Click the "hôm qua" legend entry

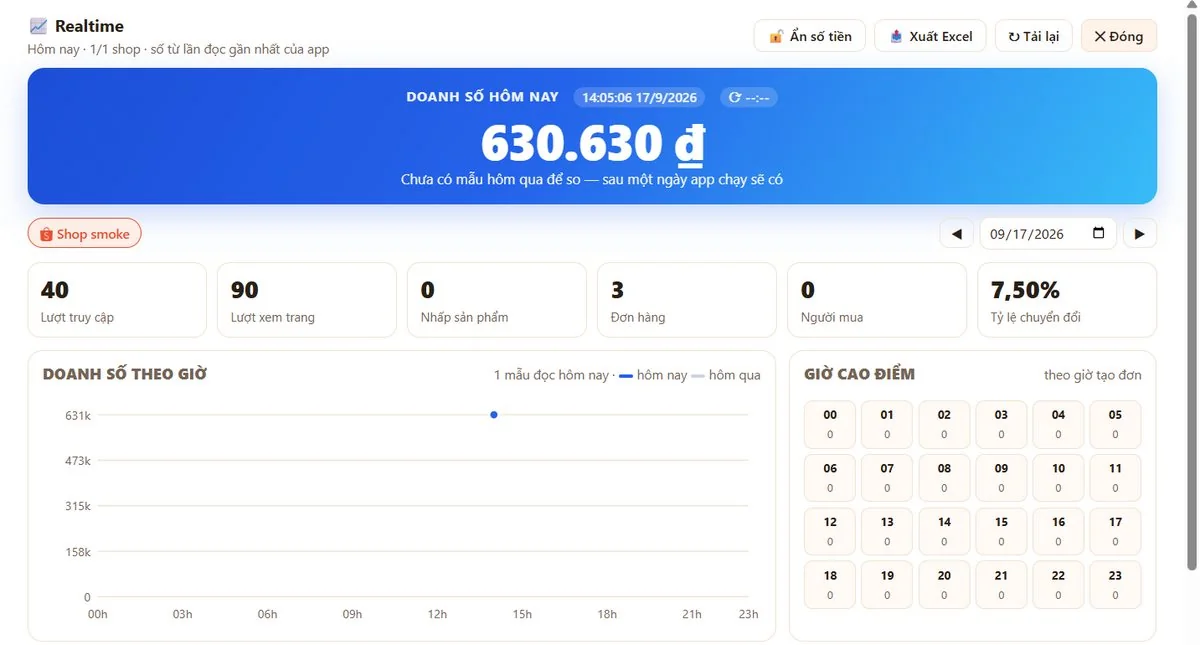coord(727,375)
